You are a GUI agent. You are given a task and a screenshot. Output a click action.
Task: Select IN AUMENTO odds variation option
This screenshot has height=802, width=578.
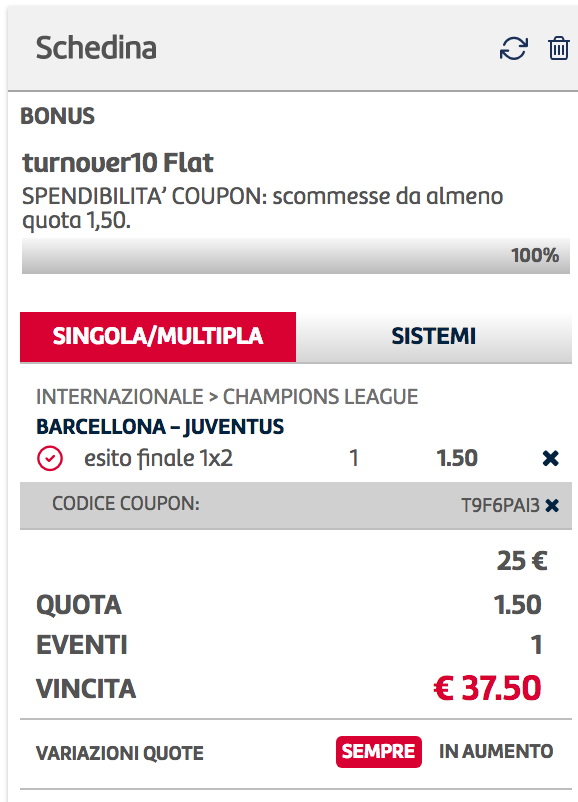point(496,751)
